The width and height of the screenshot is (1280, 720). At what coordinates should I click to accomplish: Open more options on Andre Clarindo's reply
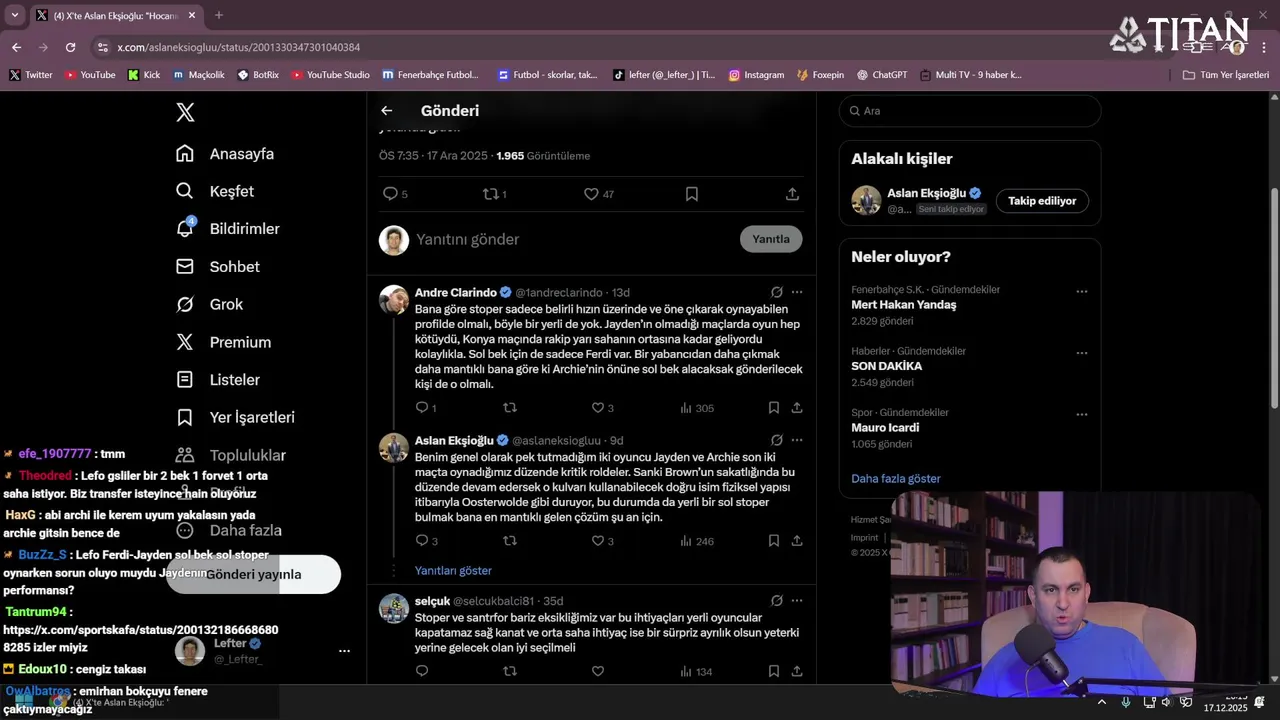797,292
